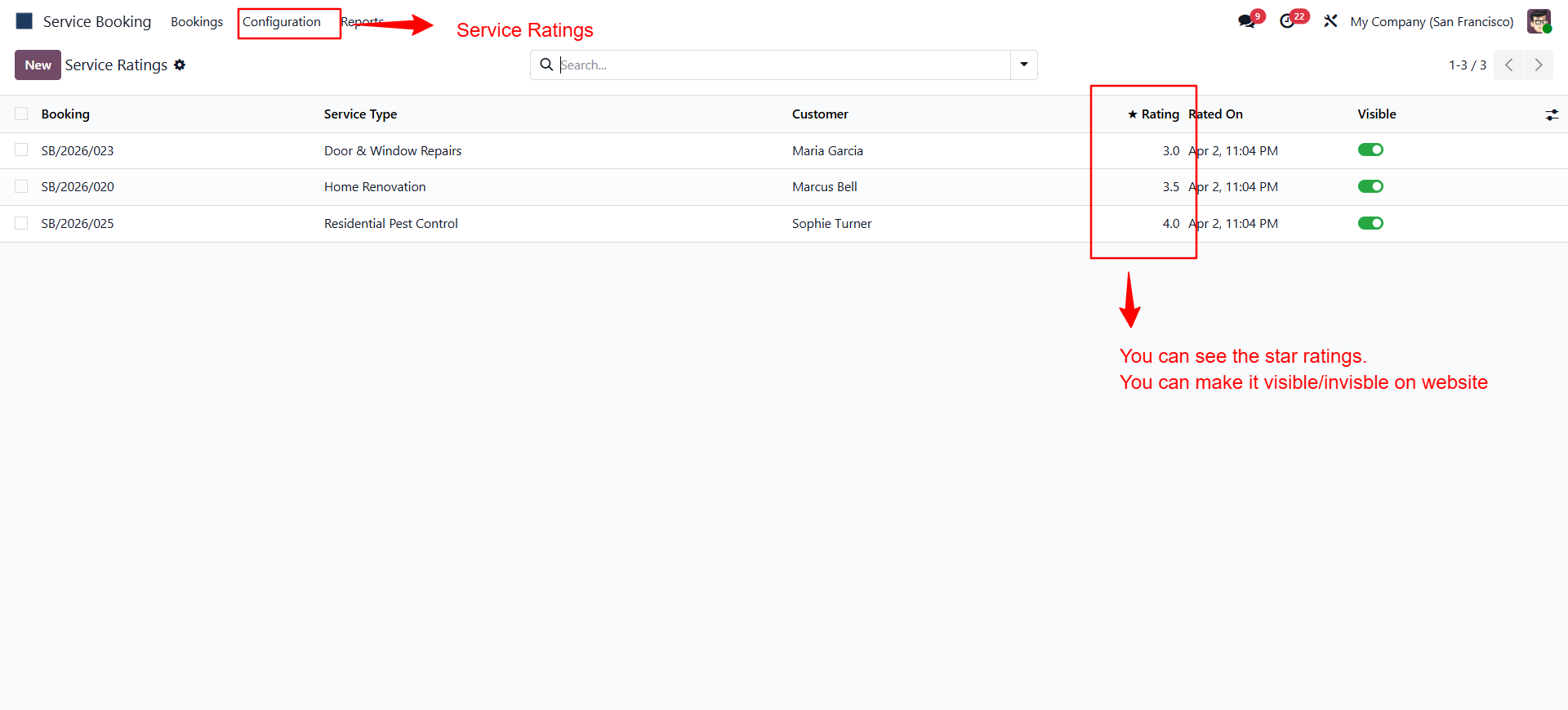Create a New service rating
1568x710 pixels.
(38, 65)
